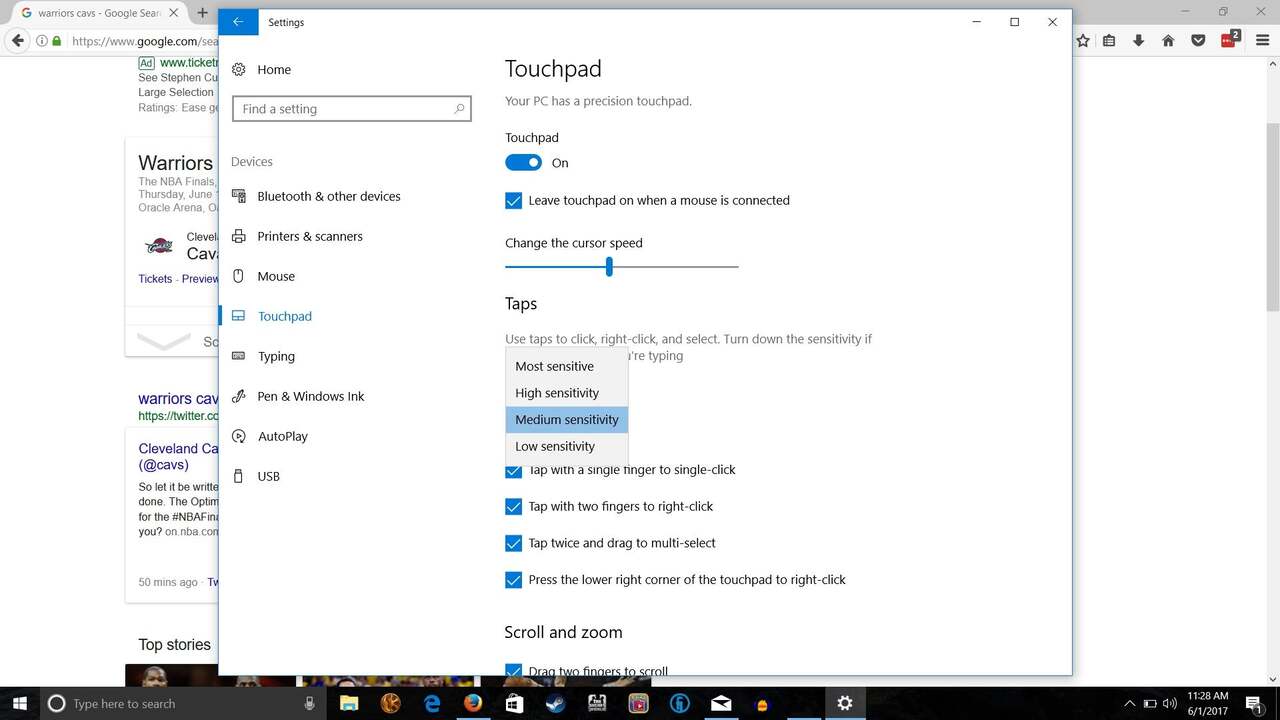
Task: Open Firefox from the taskbar
Action: (x=473, y=703)
